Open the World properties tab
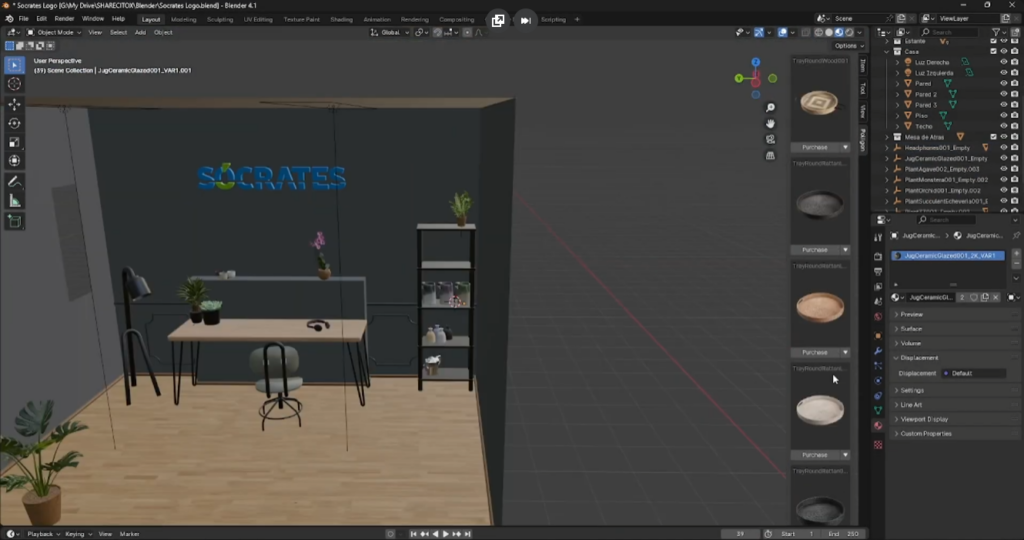The width and height of the screenshot is (1024, 540). click(x=878, y=317)
